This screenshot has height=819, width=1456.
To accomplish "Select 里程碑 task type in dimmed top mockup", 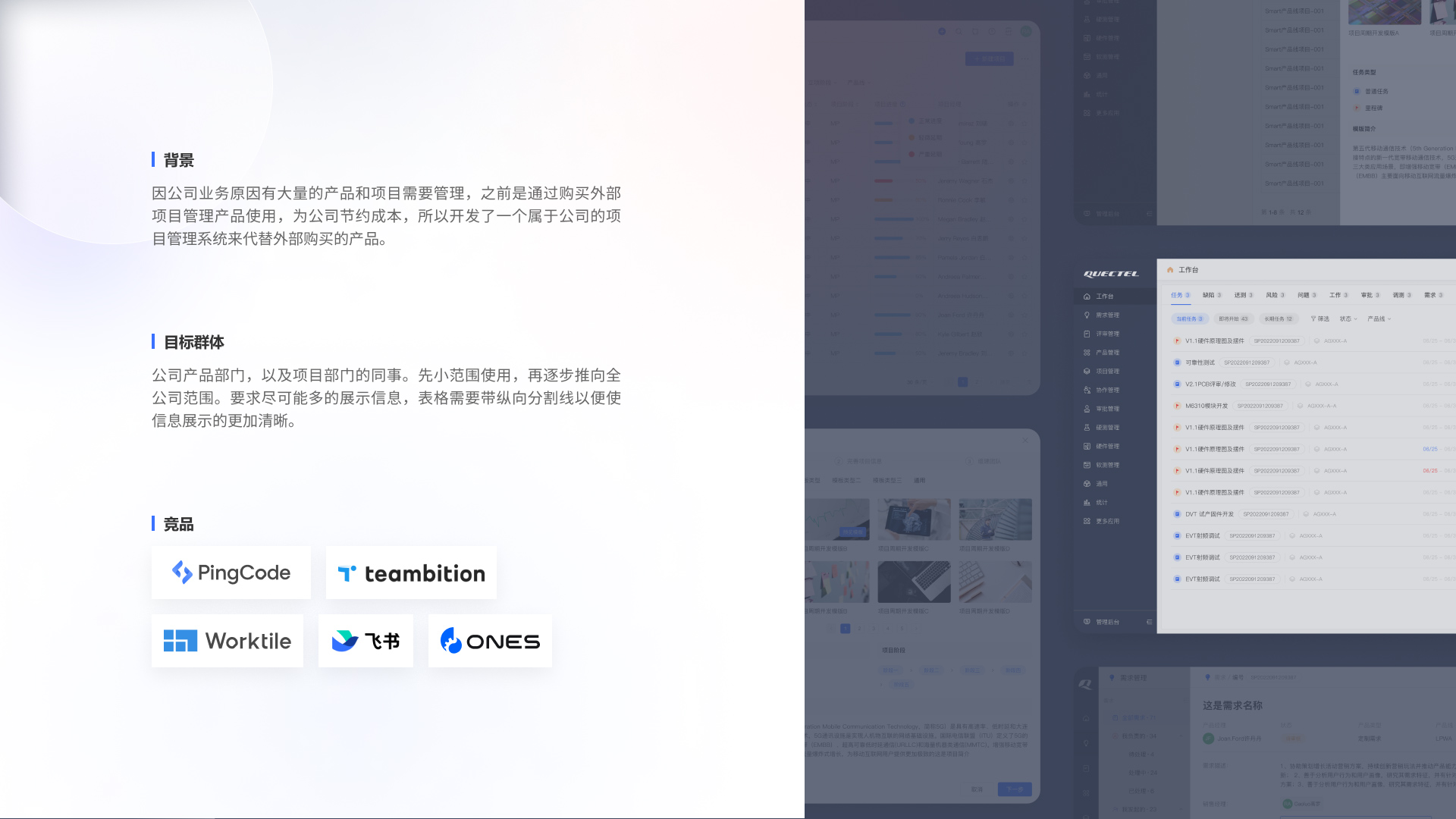I will point(1369,108).
